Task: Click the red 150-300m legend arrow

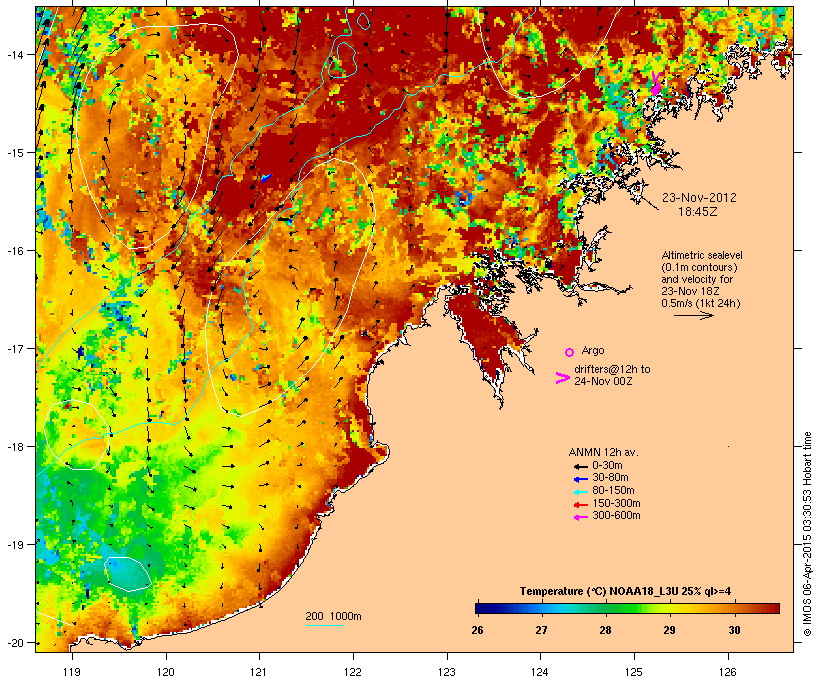Action: (581, 505)
